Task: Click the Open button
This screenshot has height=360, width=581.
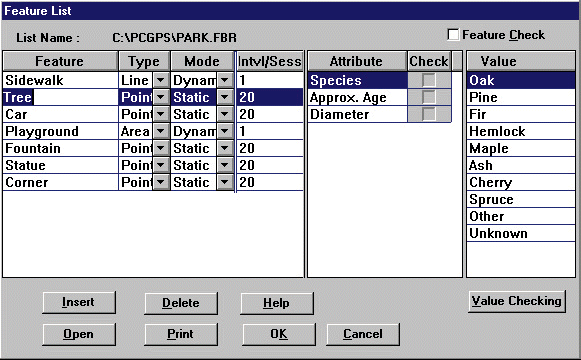Action: (x=79, y=334)
